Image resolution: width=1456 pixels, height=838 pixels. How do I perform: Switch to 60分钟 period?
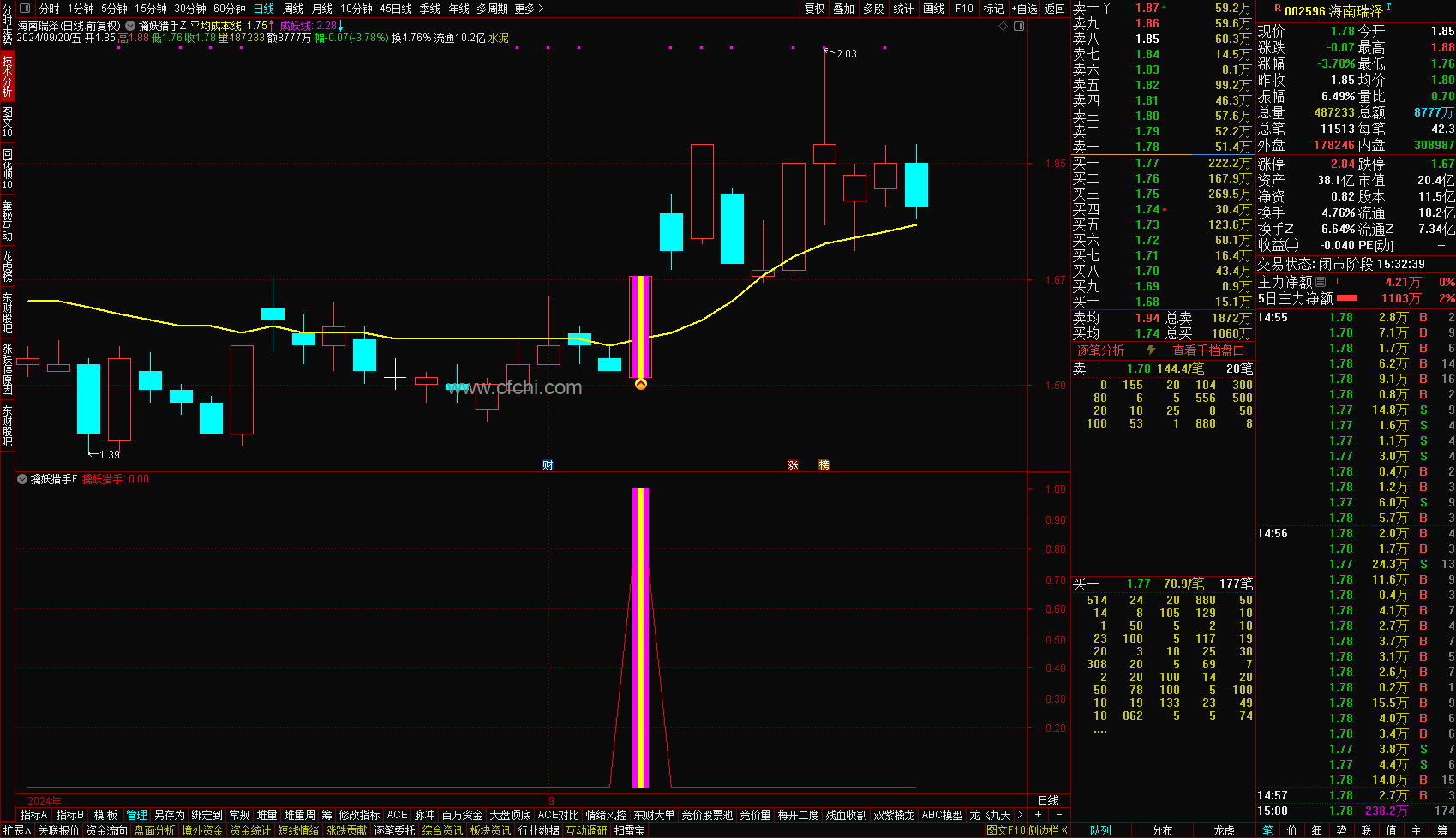click(230, 9)
